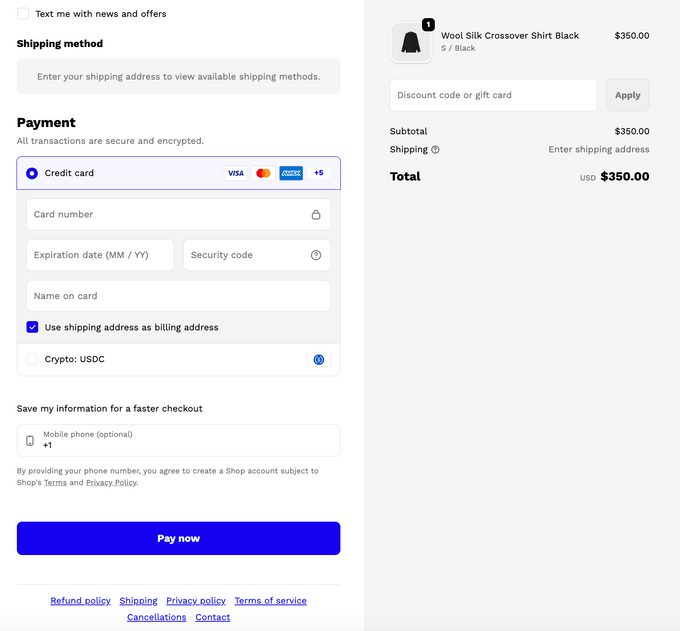The image size is (680, 631).
Task: Click the USDC coin icon
Action: [x=319, y=360]
